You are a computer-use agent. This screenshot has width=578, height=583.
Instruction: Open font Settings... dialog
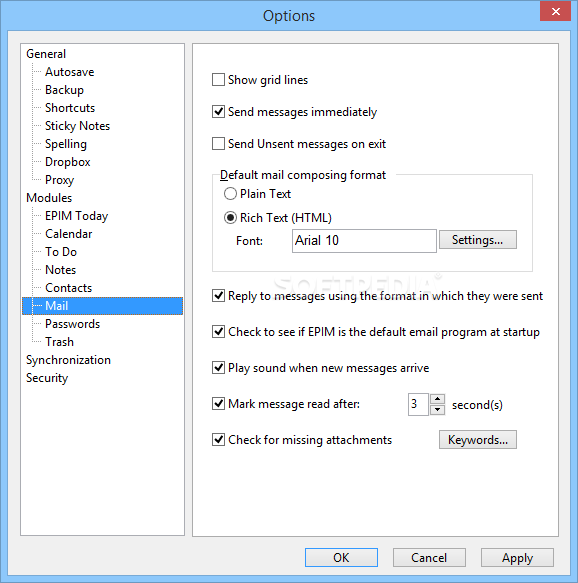(x=478, y=240)
